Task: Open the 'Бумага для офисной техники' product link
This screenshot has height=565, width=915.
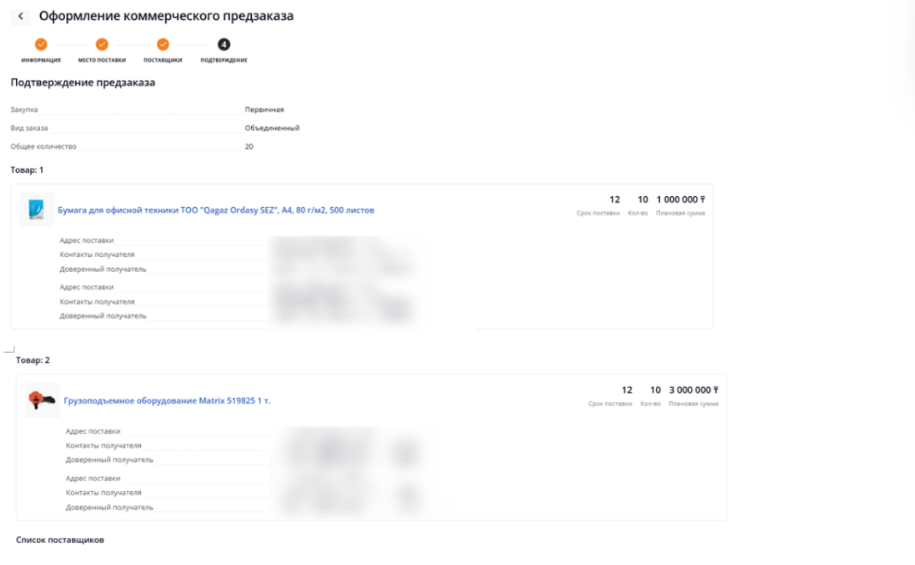Action: tap(215, 211)
